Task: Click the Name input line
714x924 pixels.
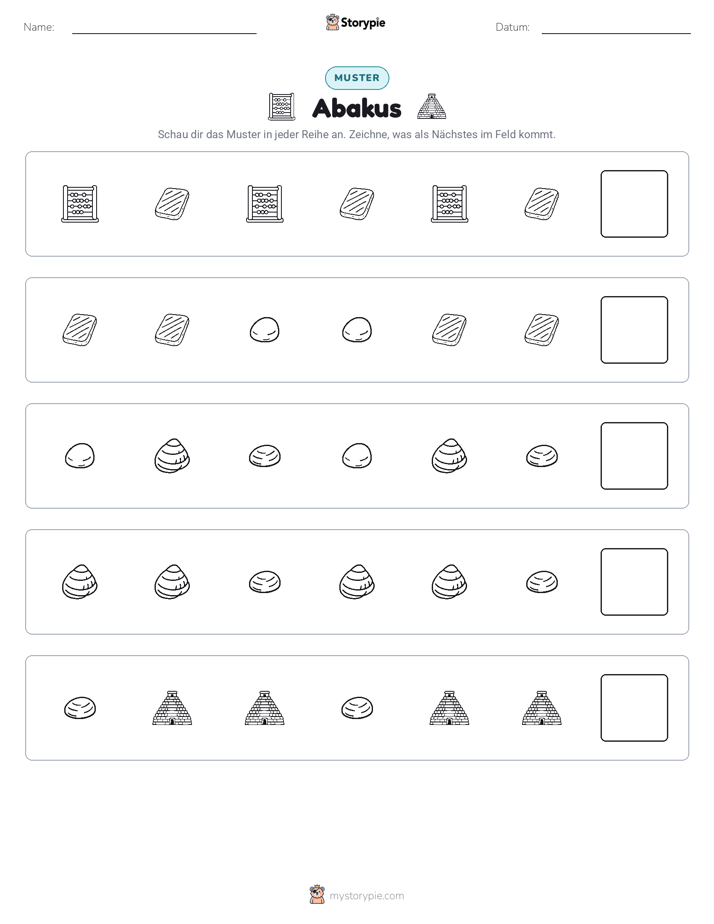Action: point(164,27)
